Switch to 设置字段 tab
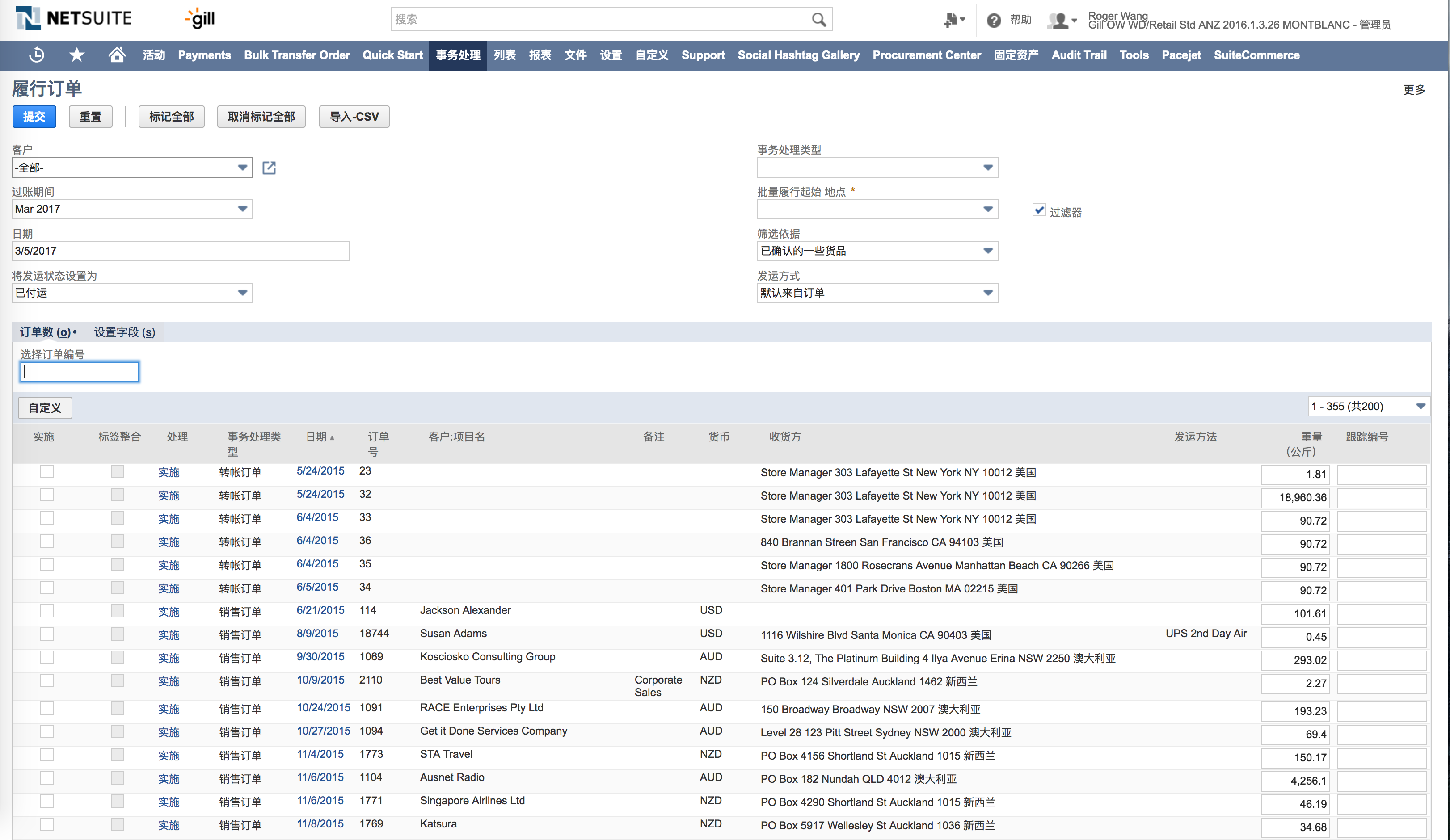Screen dimensions: 1450x840 tap(124, 332)
